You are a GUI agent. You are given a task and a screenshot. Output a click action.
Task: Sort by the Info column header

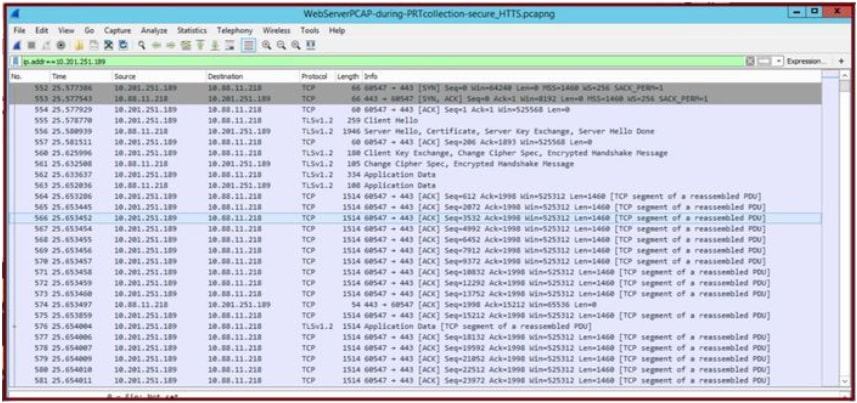coord(593,77)
